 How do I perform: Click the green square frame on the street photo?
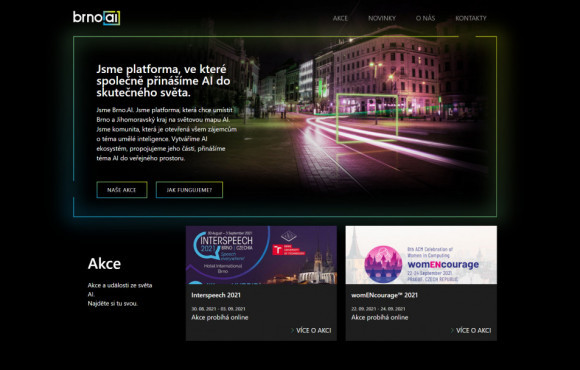pos(367,118)
